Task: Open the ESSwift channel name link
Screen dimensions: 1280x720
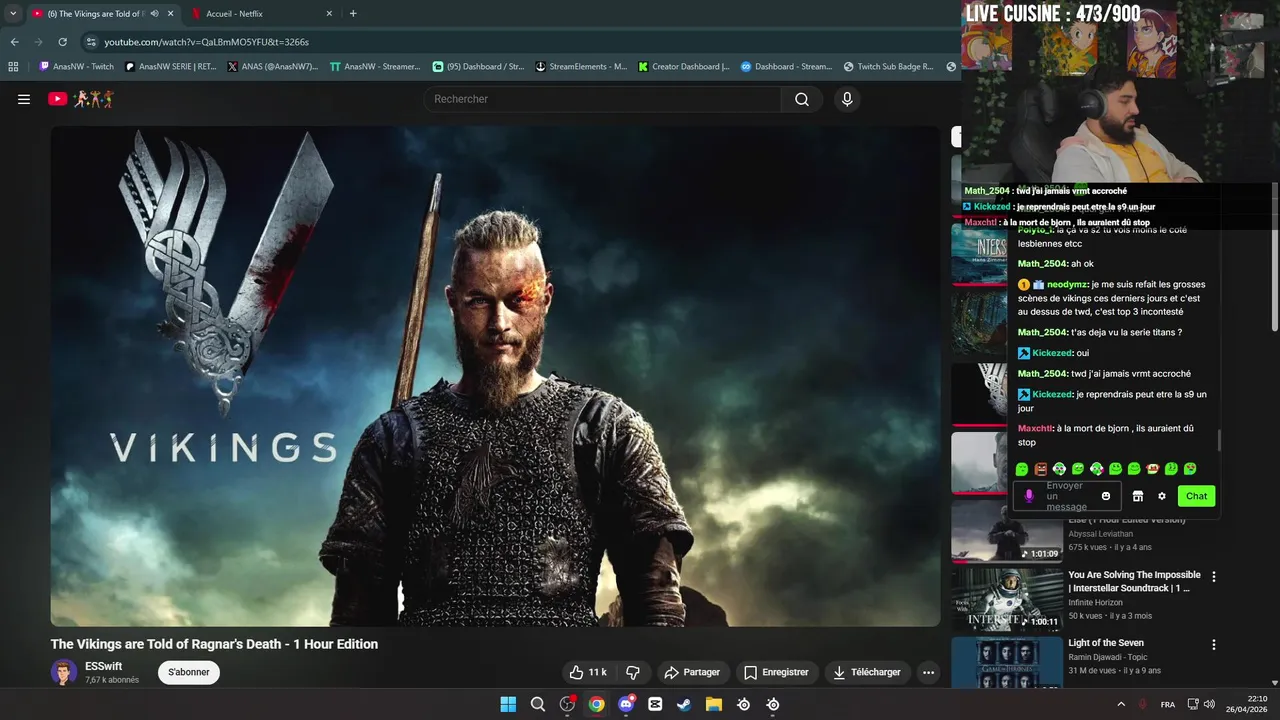Action: [104, 666]
